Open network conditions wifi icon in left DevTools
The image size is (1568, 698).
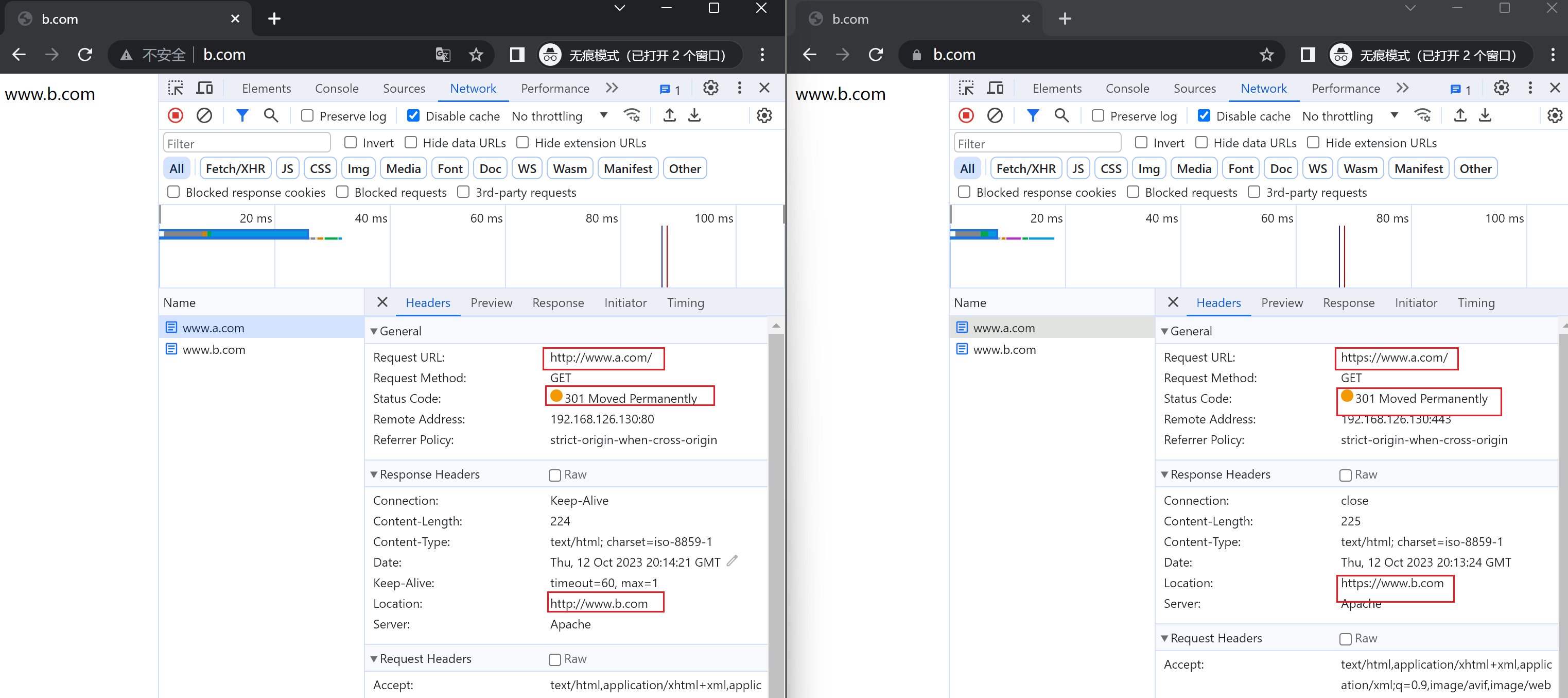(632, 115)
